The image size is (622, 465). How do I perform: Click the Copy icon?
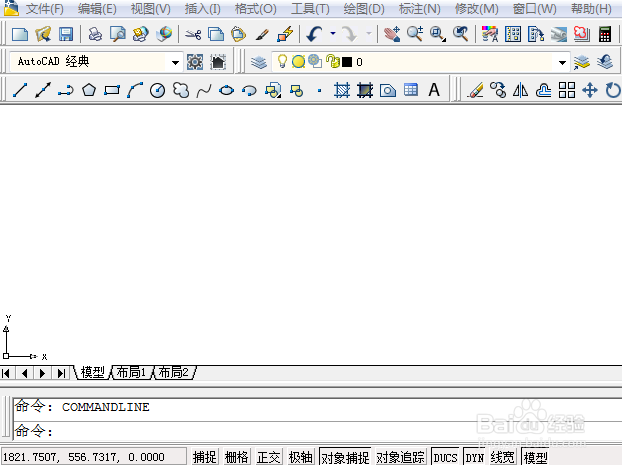216,34
